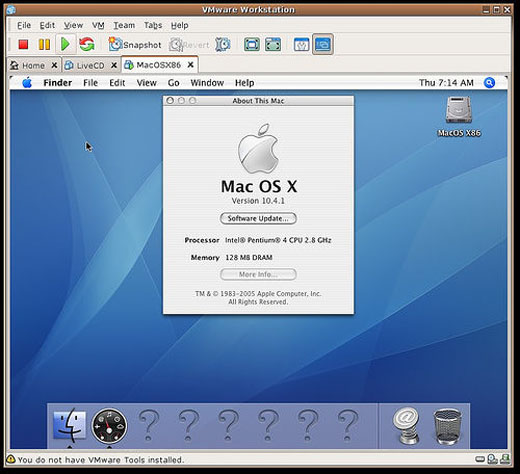
Task: Click the hard disk status bar icon
Action: coord(480,460)
